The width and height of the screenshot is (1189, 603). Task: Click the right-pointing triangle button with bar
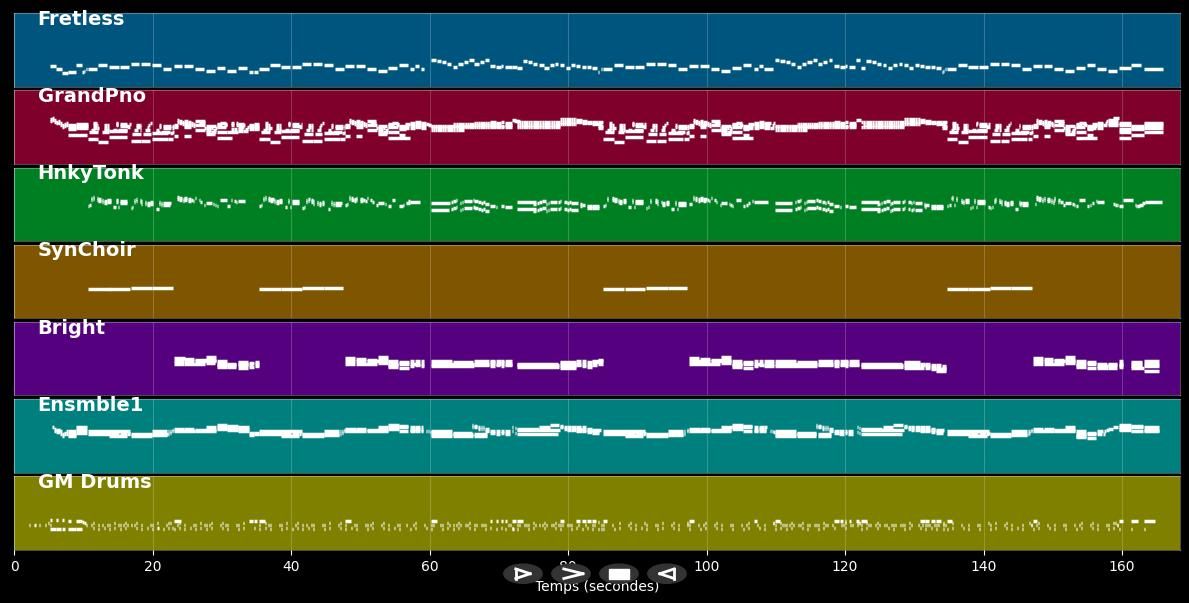click(522, 574)
